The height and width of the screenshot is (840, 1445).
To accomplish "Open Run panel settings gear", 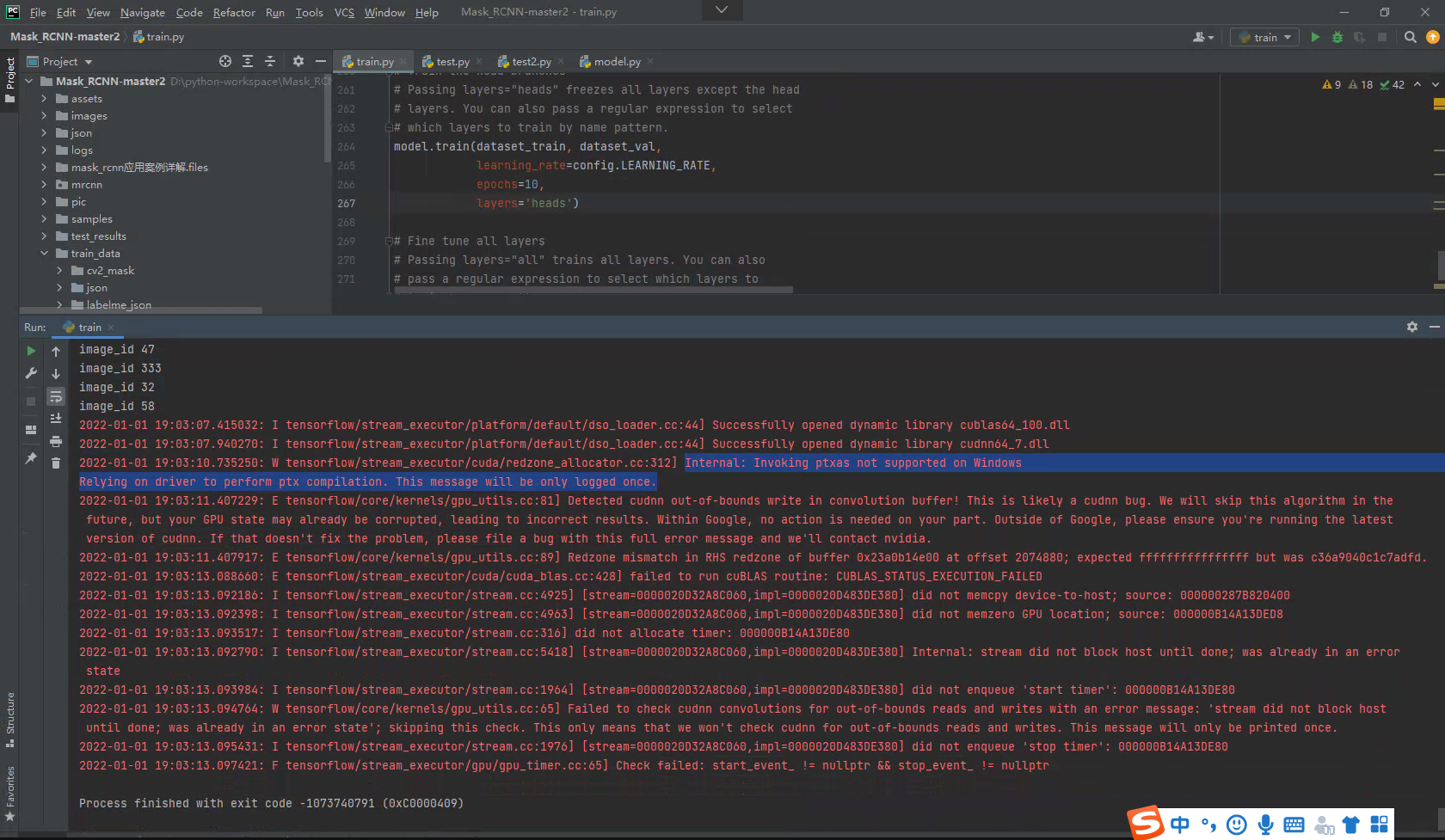I will 1412,327.
